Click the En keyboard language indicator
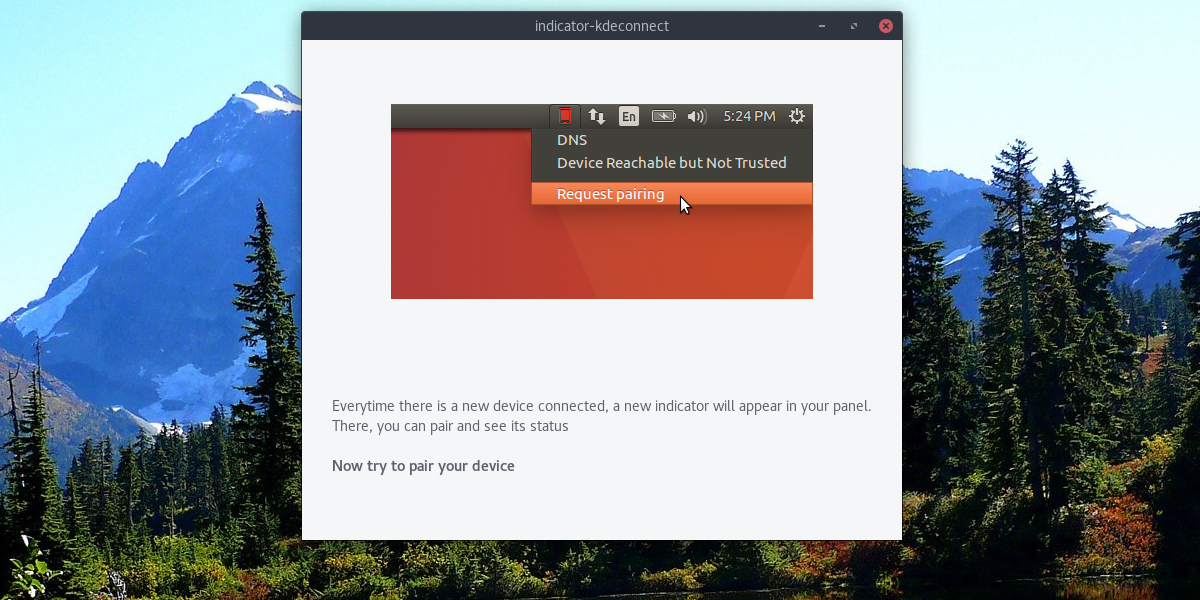The width and height of the screenshot is (1200, 600). pos(628,116)
